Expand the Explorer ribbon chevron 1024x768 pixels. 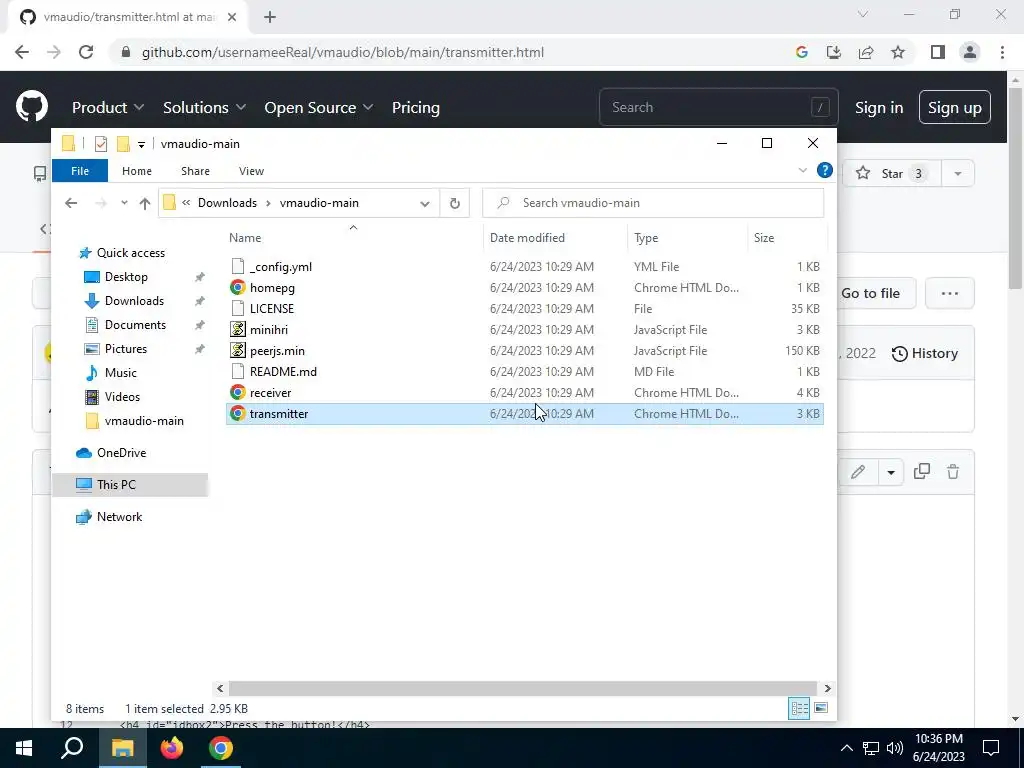click(x=802, y=170)
